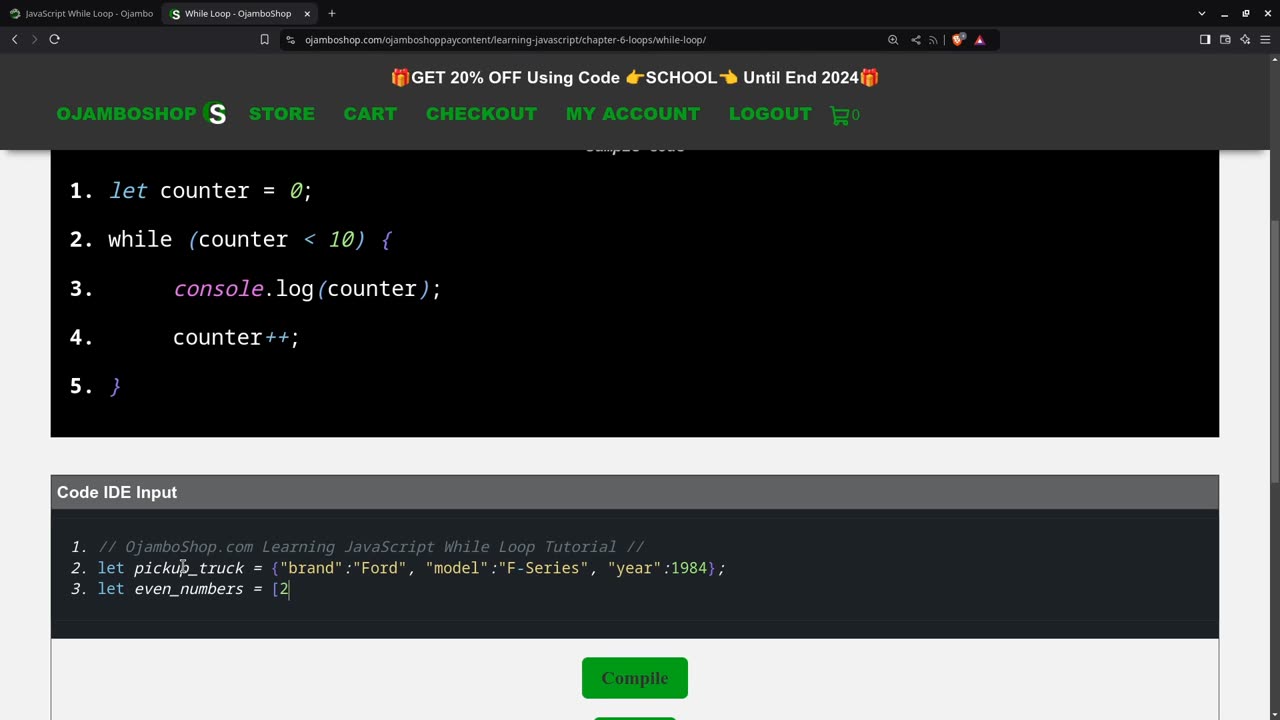
Task: Select the While Loop - OjamboShop tab
Action: click(241, 13)
